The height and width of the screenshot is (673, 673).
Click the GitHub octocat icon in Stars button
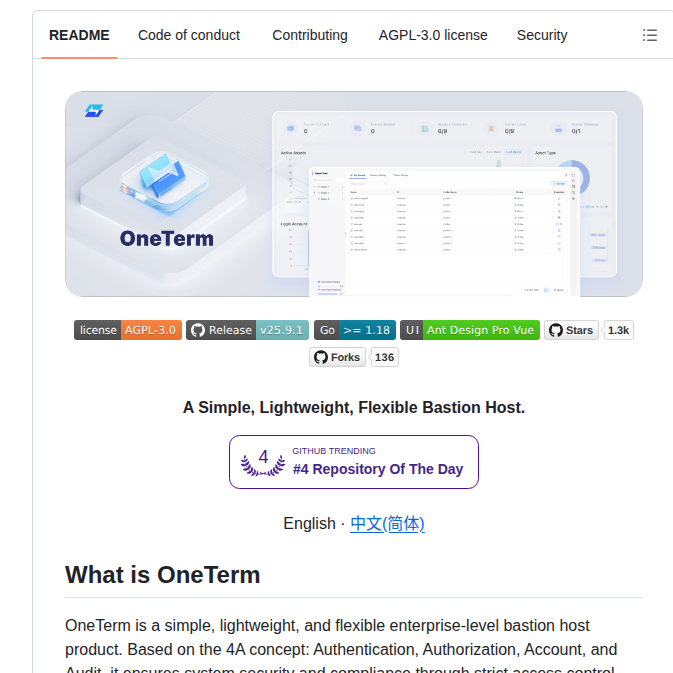[x=556, y=330]
